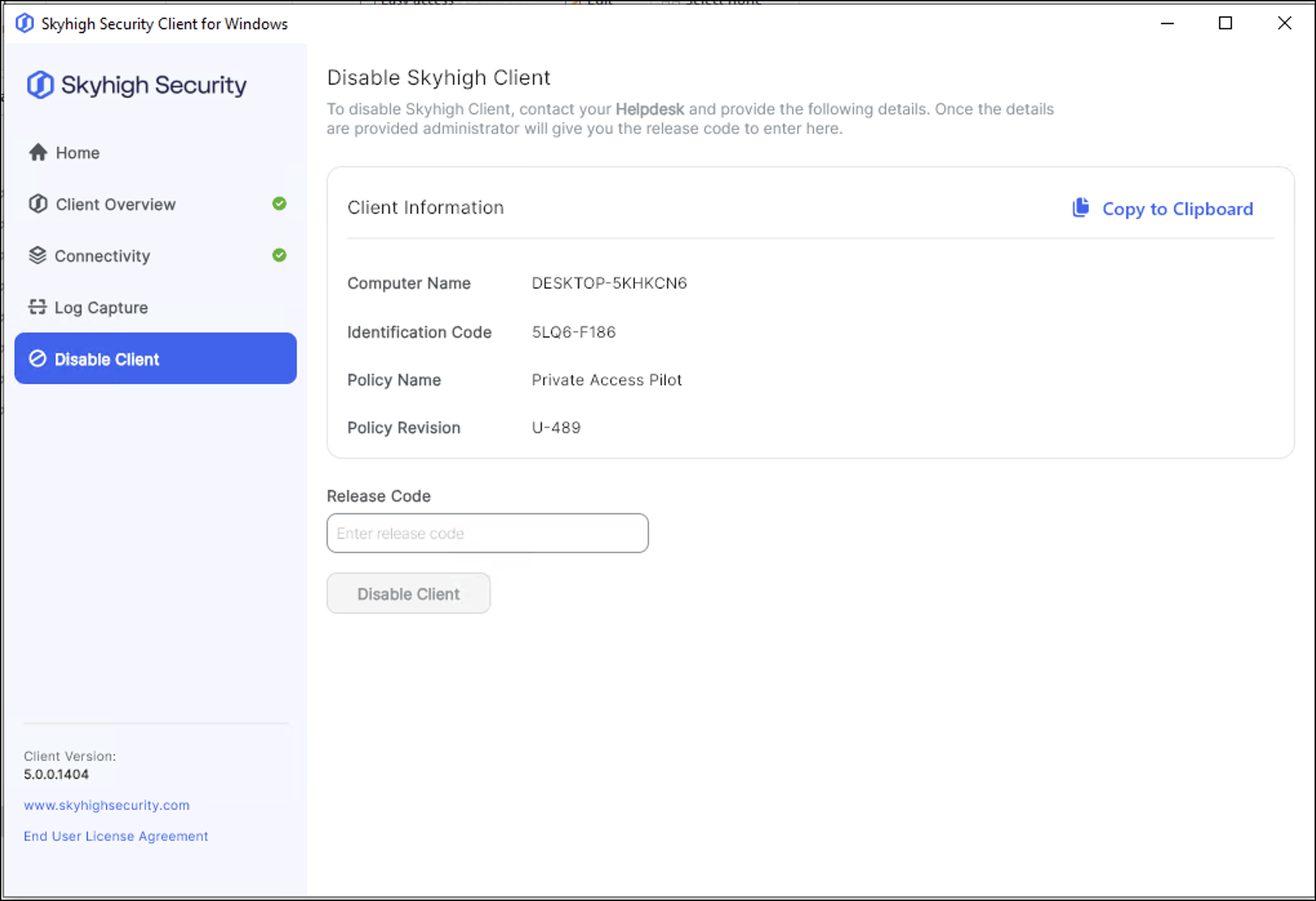Click the Connectivity layers icon
This screenshot has width=1316, height=901.
(x=37, y=256)
